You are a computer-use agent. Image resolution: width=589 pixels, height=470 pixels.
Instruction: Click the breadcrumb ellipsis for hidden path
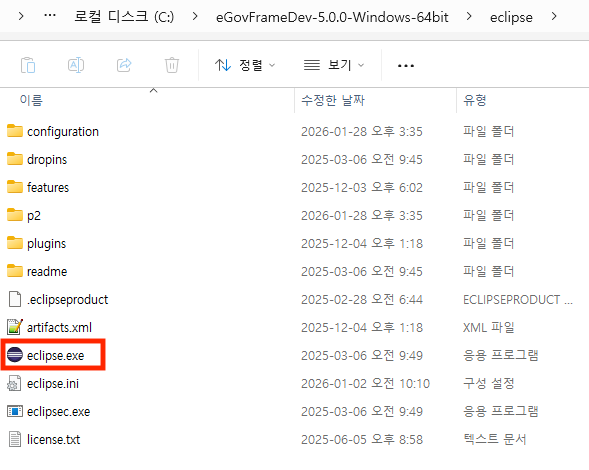click(50, 16)
